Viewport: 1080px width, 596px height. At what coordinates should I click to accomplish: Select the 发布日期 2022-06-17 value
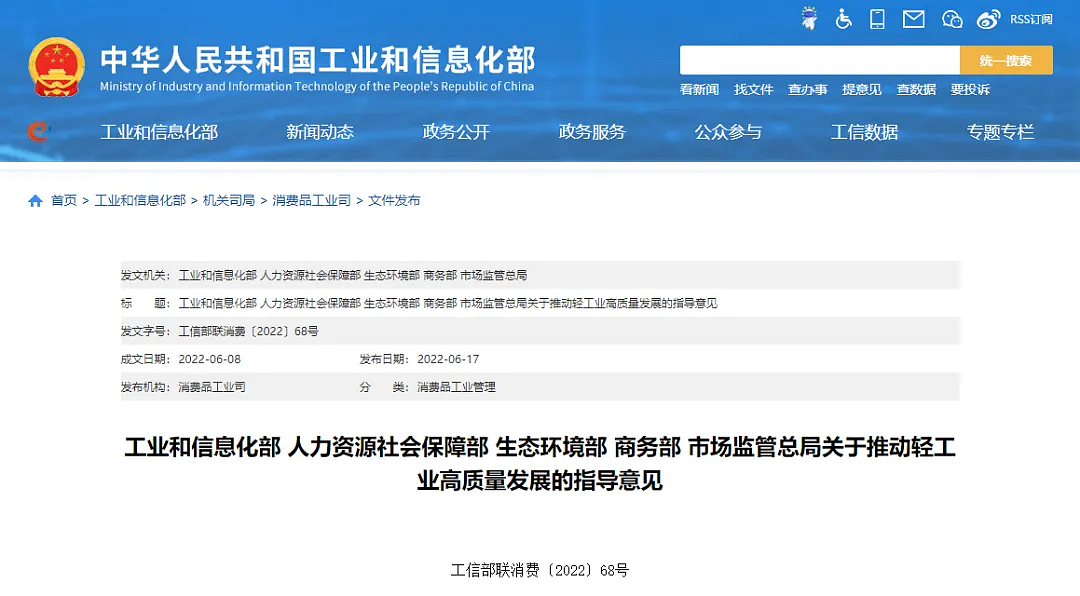pyautogui.click(x=448, y=359)
